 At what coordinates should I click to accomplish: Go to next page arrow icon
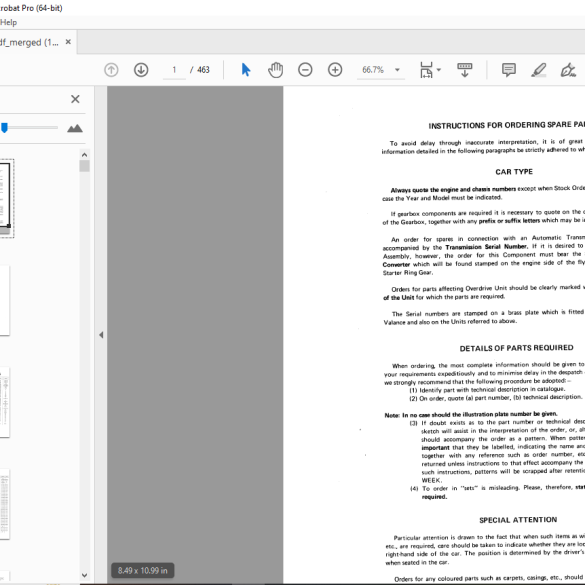pyautogui.click(x=141, y=70)
